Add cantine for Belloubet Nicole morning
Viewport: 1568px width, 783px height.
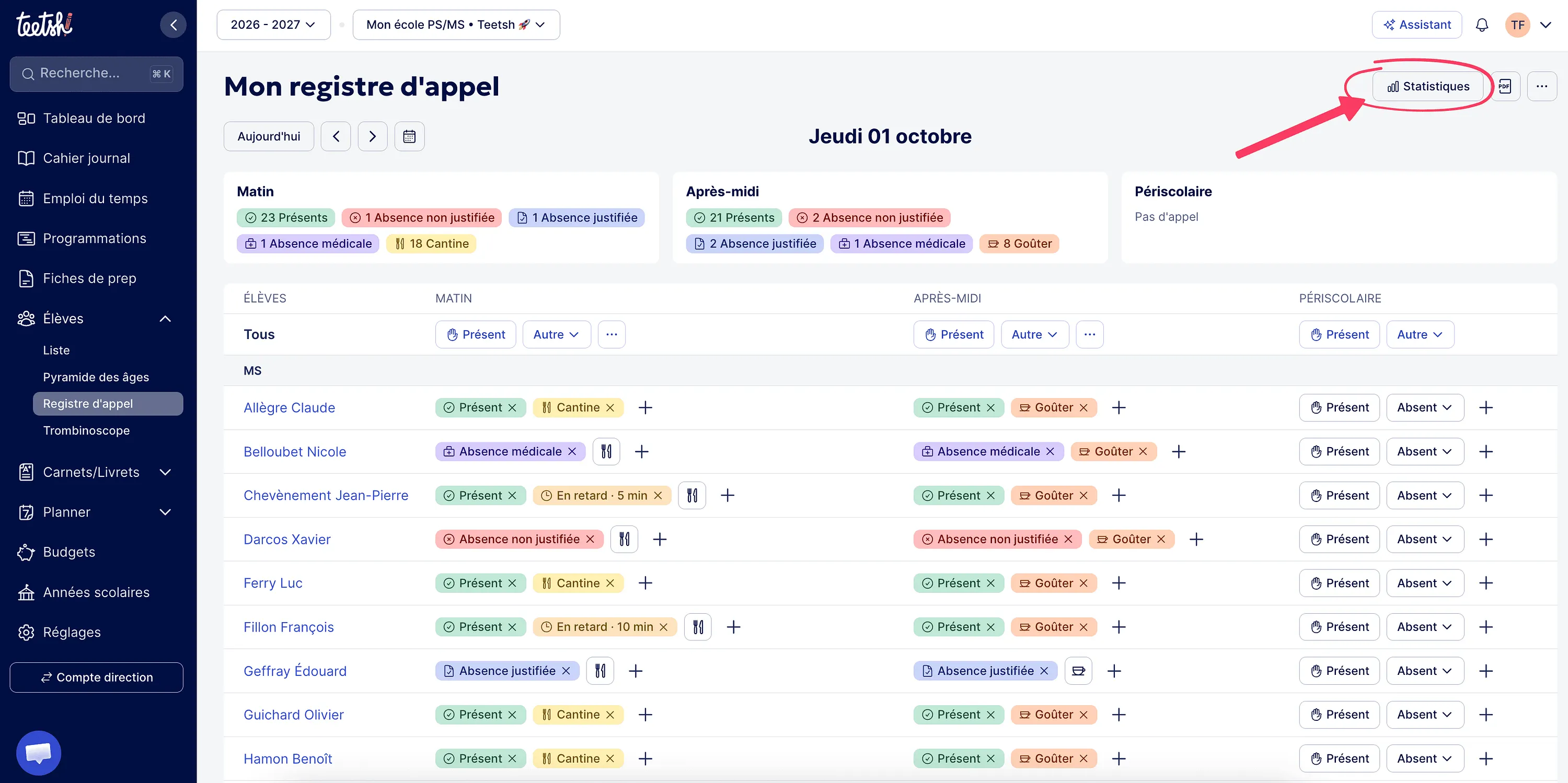click(606, 451)
